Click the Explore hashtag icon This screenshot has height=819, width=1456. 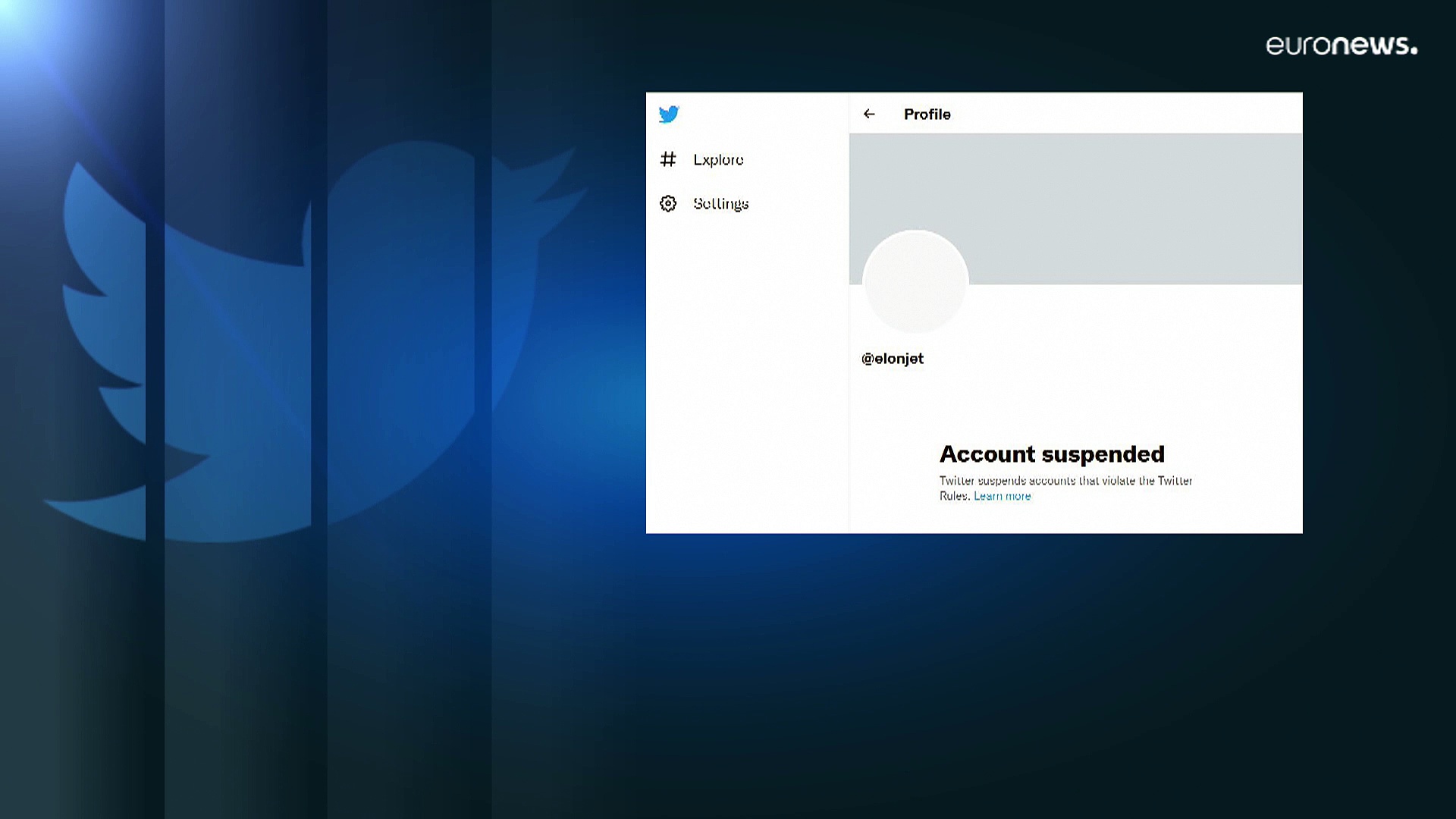point(668,159)
